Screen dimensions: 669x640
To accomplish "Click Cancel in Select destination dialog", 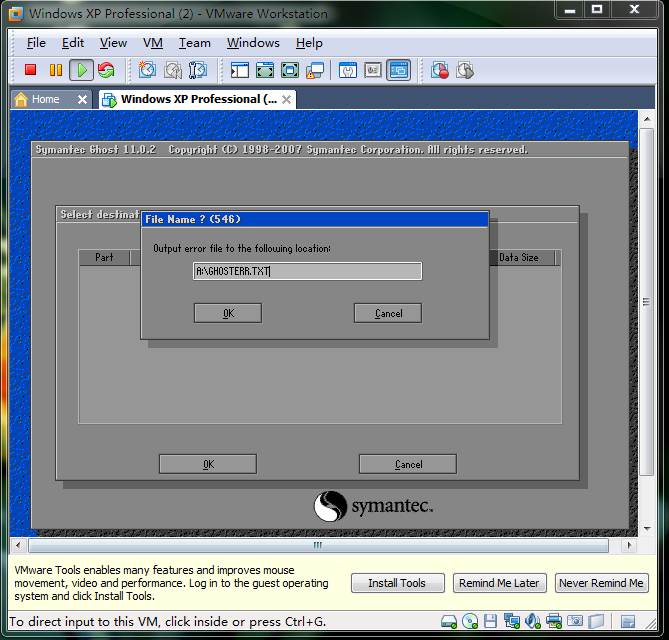I will (408, 464).
